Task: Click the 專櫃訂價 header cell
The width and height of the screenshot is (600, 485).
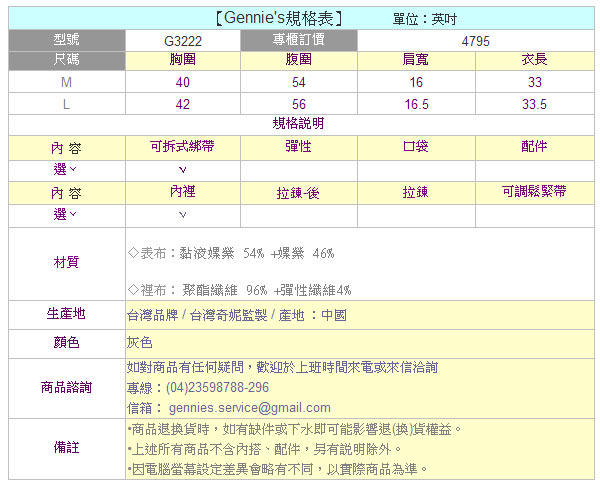Action: pyautogui.click(x=298, y=40)
